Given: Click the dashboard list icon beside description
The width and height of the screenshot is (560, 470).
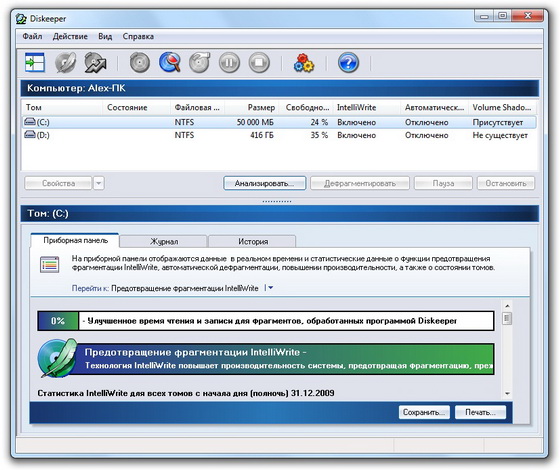Looking at the screenshot, I should (50, 265).
